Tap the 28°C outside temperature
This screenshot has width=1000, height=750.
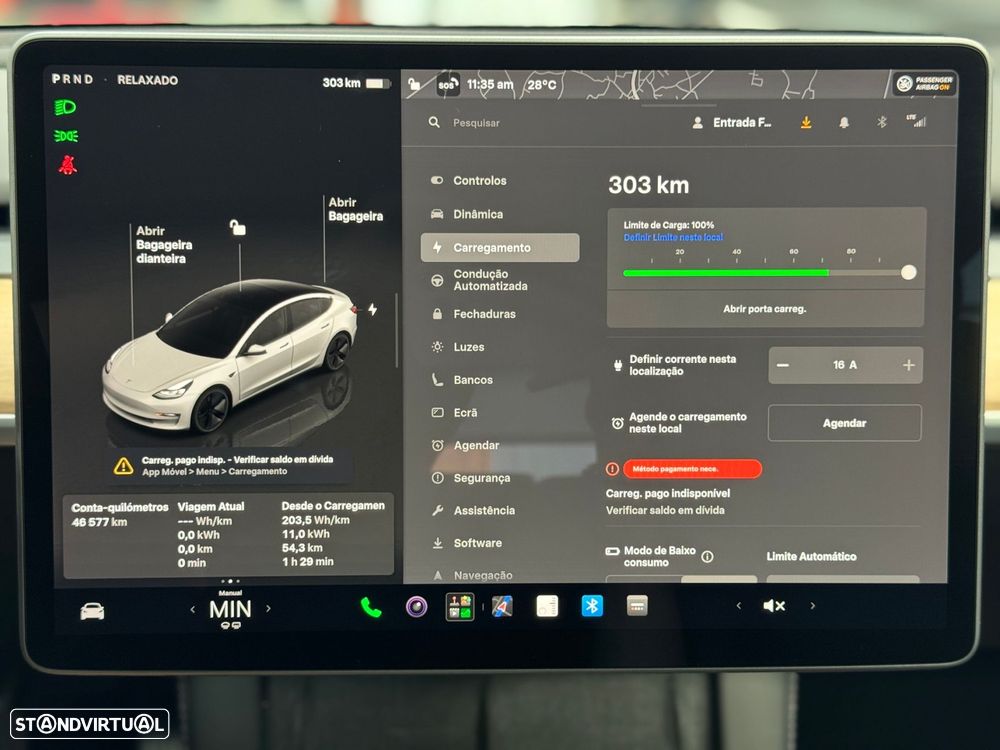542,84
